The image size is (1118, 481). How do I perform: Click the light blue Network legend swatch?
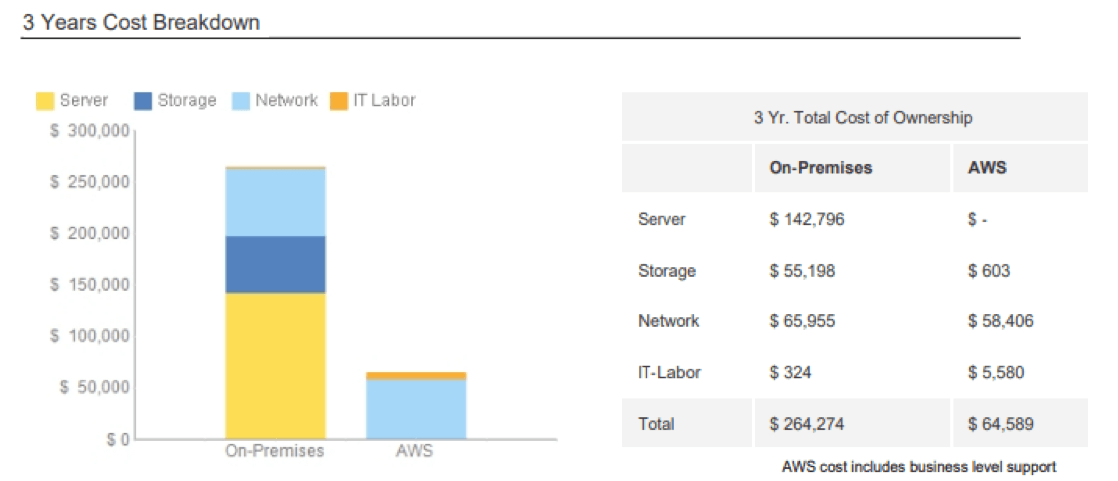(241, 101)
